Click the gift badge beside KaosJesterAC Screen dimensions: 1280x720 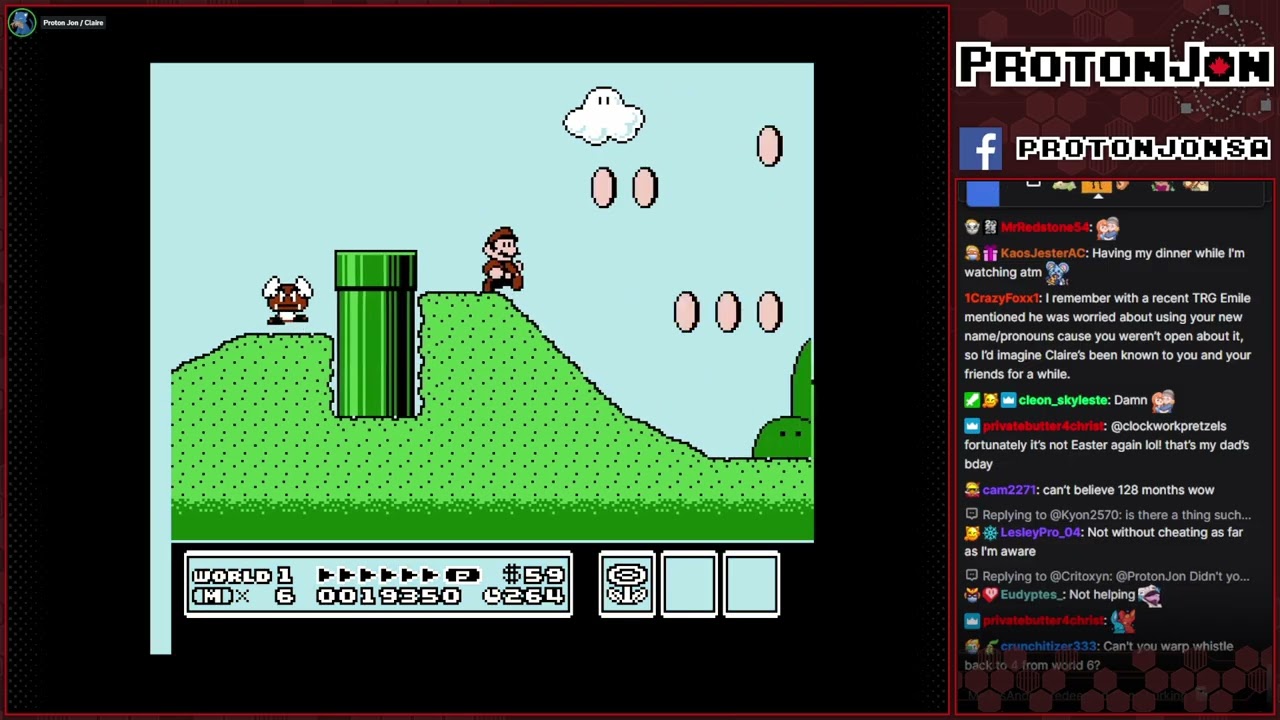(989, 254)
